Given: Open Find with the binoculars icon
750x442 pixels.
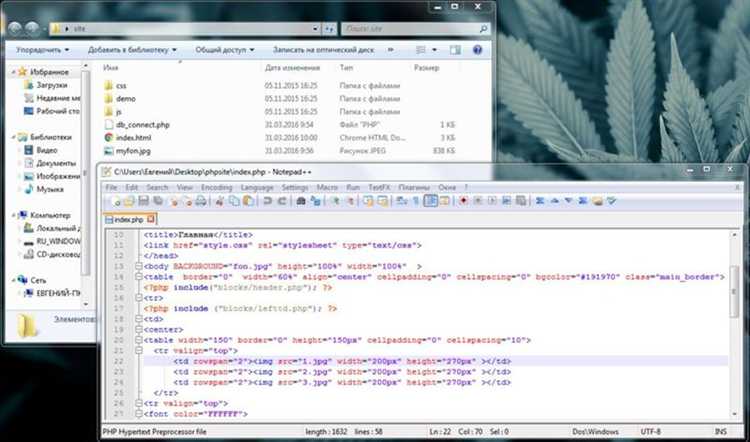Looking at the screenshot, I should pyautogui.click(x=301, y=201).
